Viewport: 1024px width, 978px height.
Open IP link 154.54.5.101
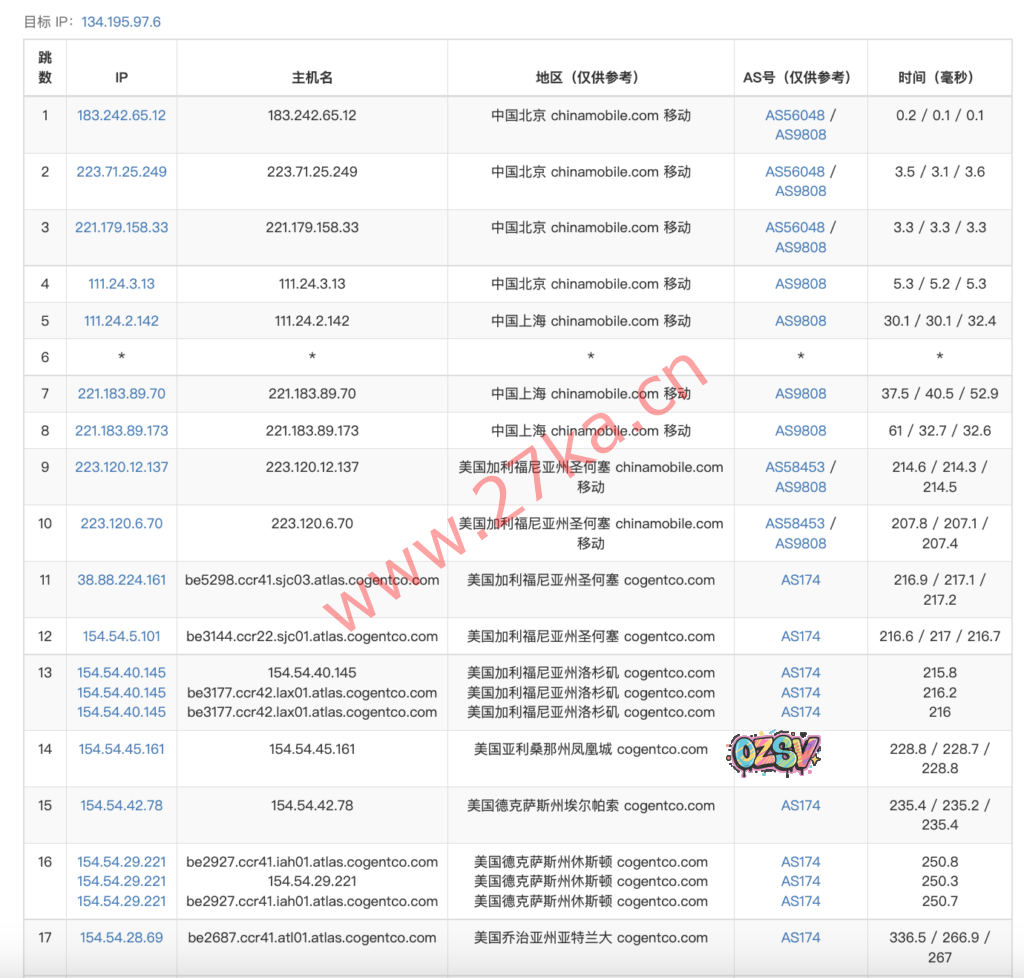pos(121,636)
